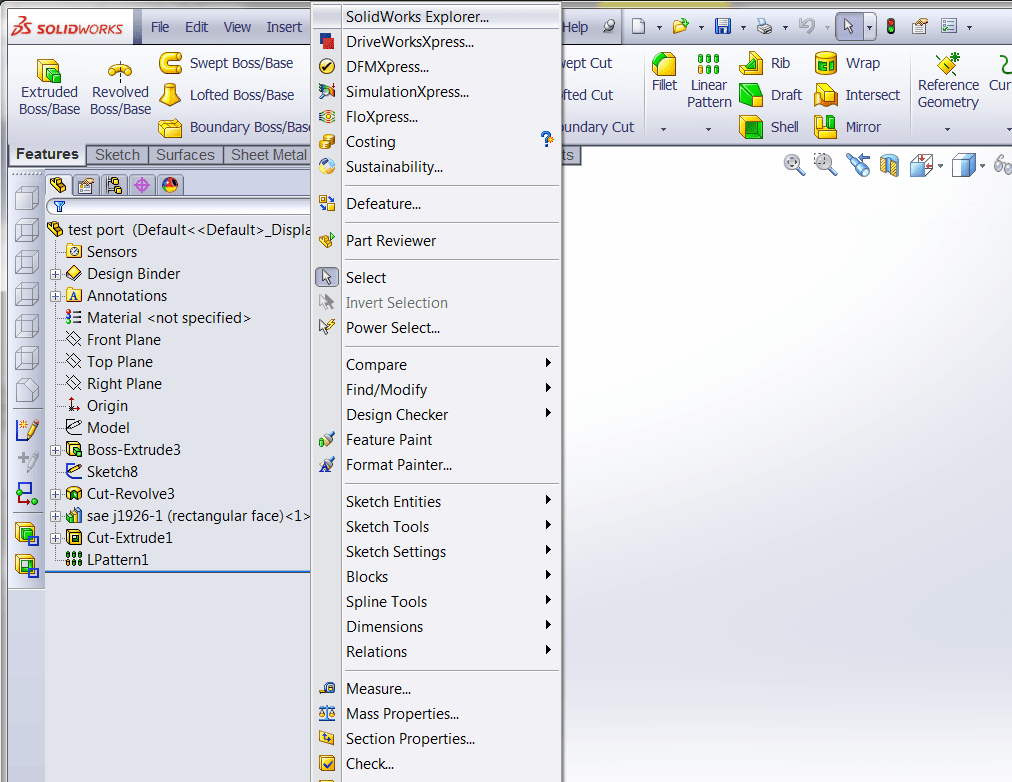Select the Shell feature tool
Screen dimensions: 1012x782
pos(769,127)
